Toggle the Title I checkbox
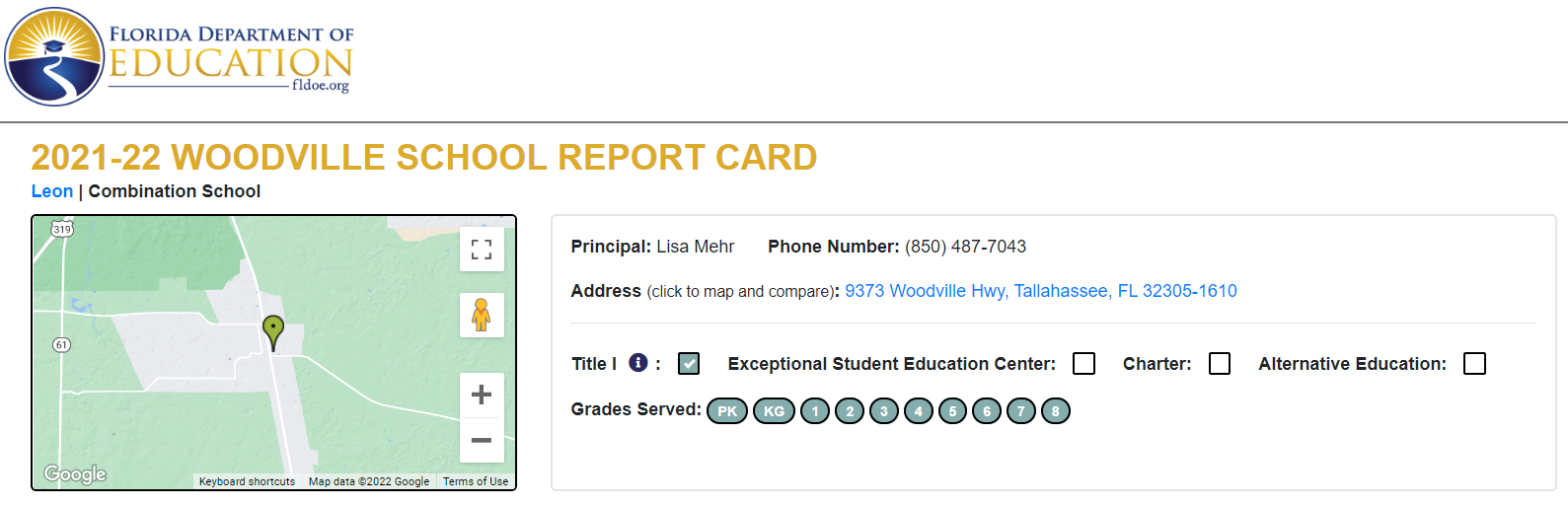The height and width of the screenshot is (506, 1568). tap(689, 364)
